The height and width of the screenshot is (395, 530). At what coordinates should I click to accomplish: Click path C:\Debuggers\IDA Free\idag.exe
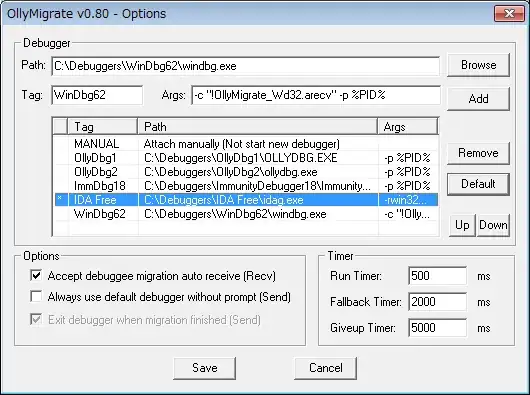[224, 200]
